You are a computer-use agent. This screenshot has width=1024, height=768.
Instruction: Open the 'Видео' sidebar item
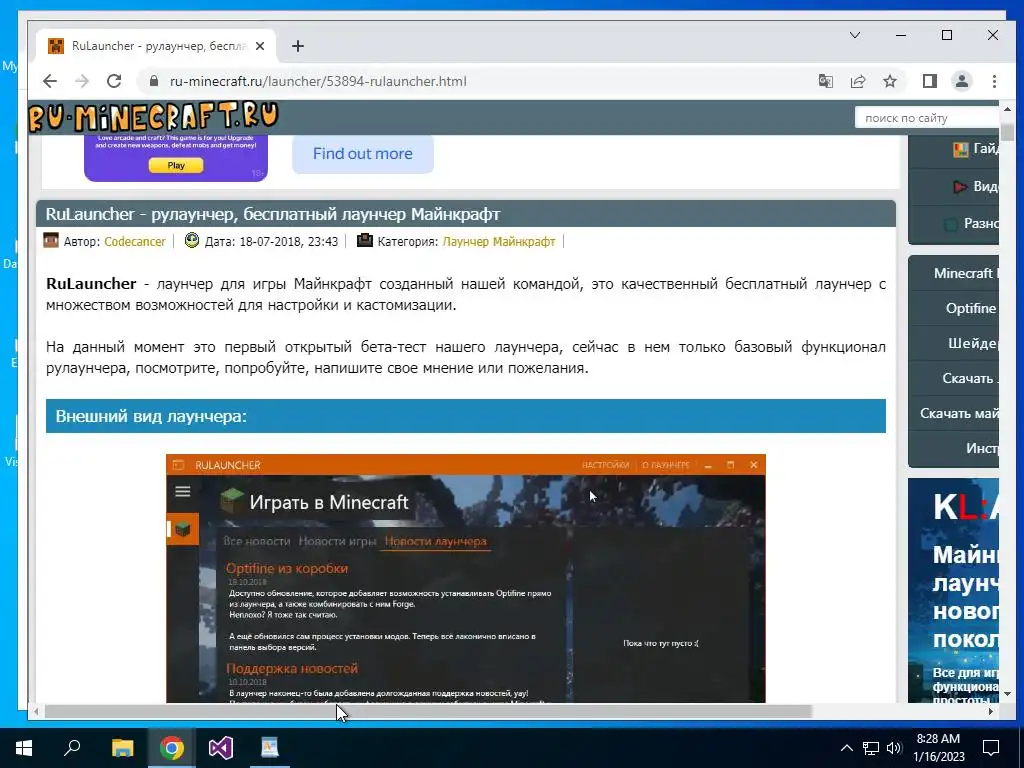954,187
